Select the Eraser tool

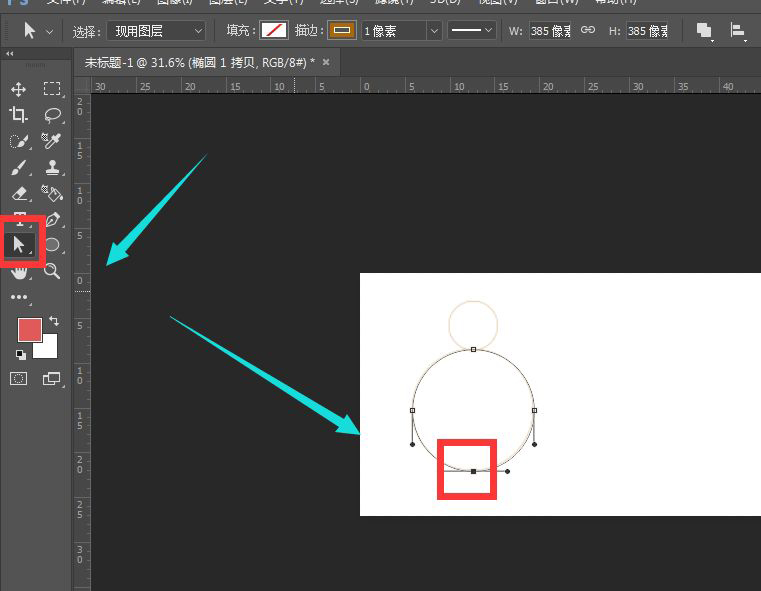[19, 193]
